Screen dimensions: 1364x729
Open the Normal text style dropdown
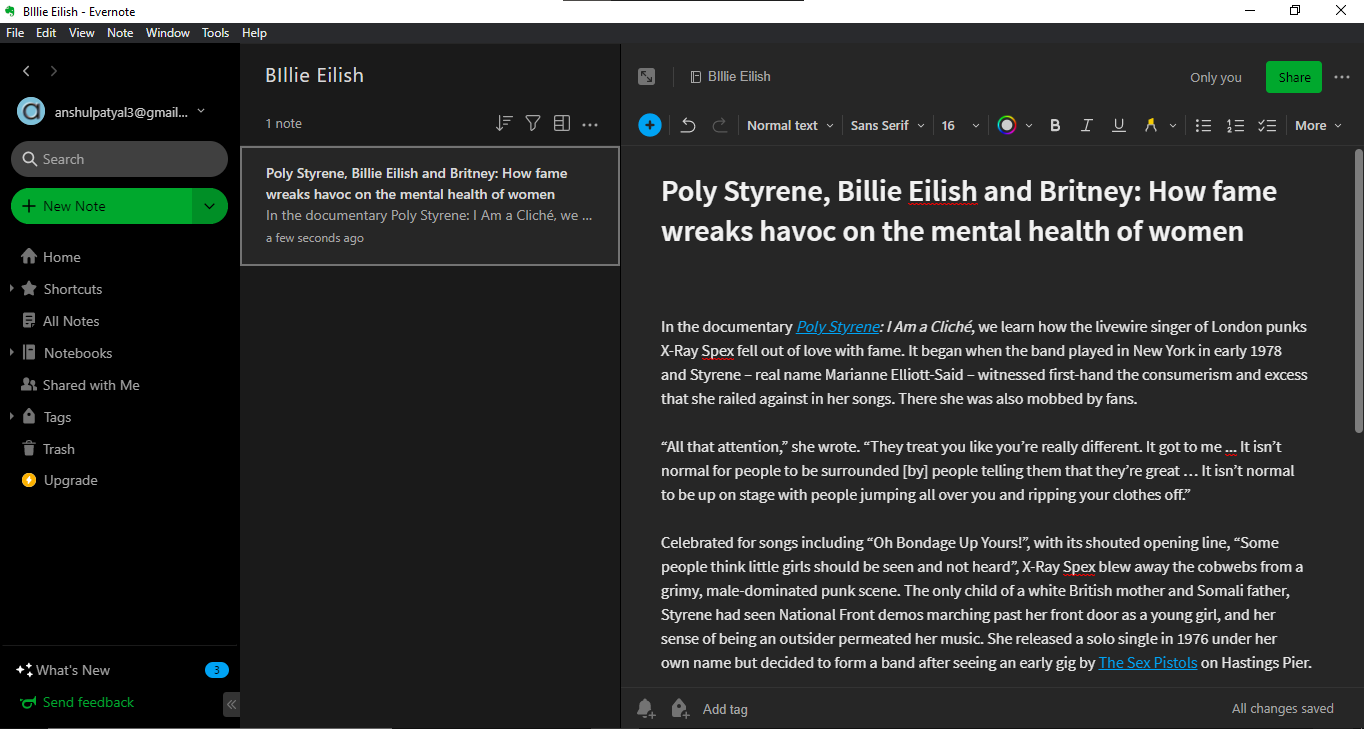click(790, 125)
